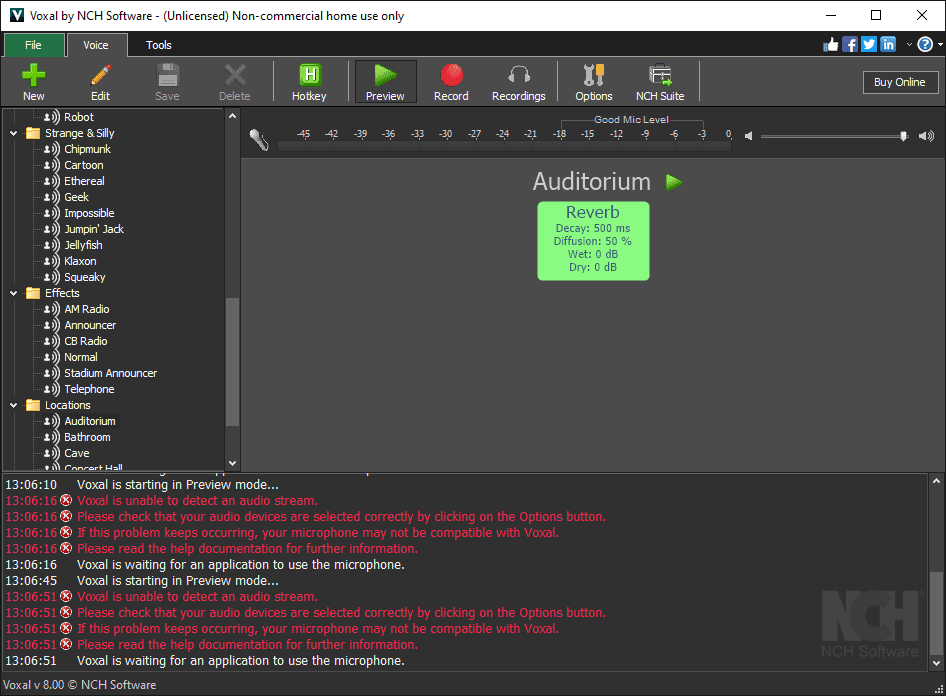Share on LinkedIn icon
This screenshot has width=946, height=696.
[x=888, y=45]
